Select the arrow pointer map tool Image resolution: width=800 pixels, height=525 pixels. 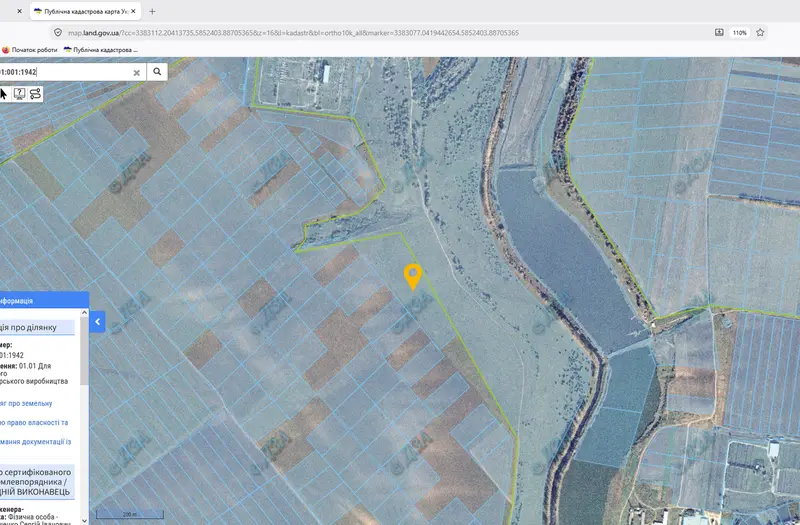(4, 94)
